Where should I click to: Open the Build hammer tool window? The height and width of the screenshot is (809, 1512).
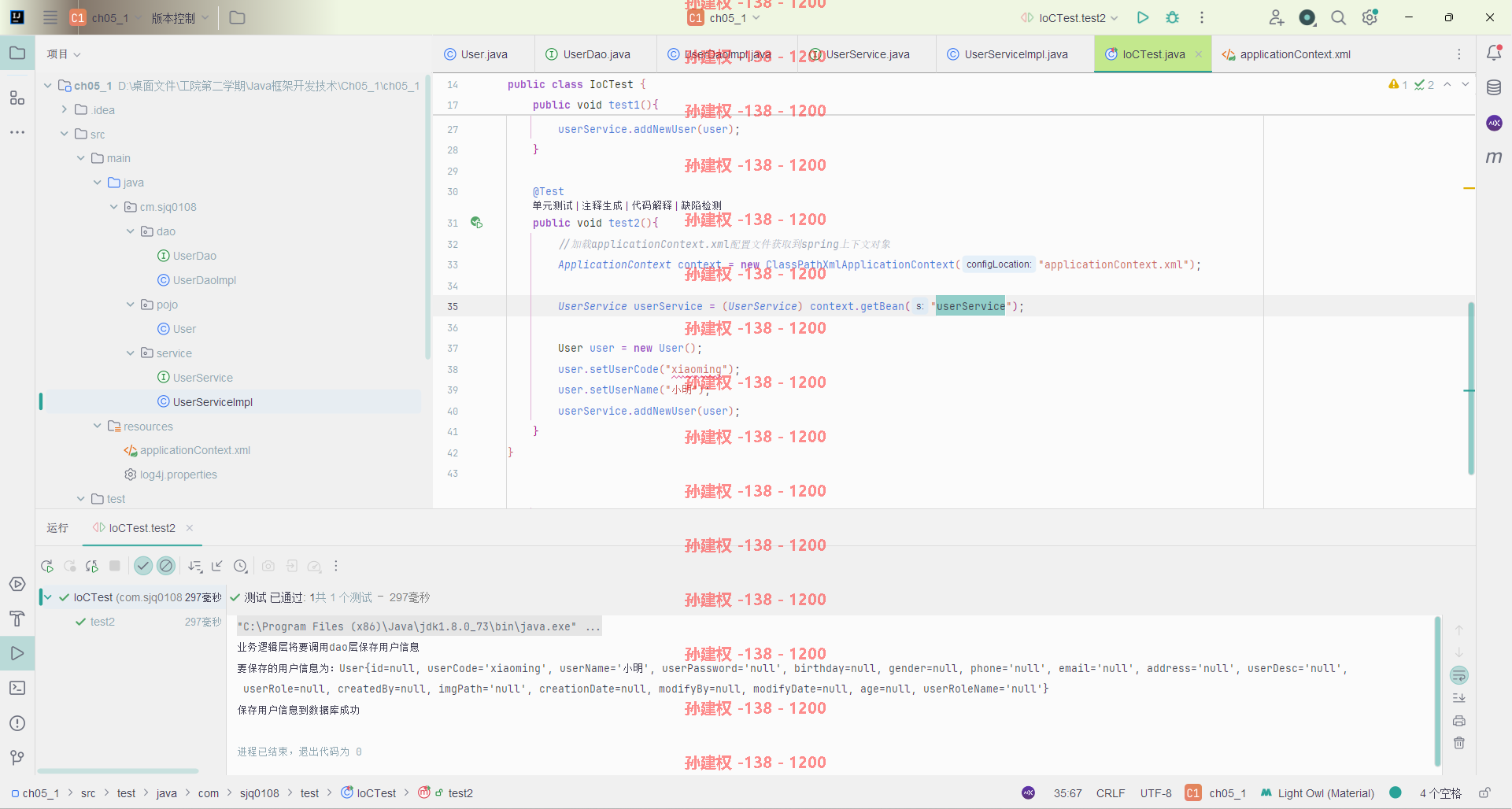[x=17, y=619]
